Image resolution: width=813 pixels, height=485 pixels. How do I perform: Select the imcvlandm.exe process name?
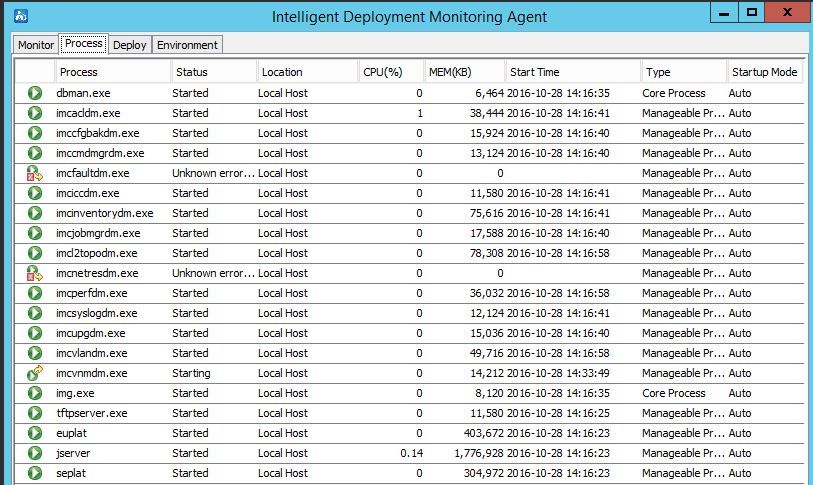[92, 353]
